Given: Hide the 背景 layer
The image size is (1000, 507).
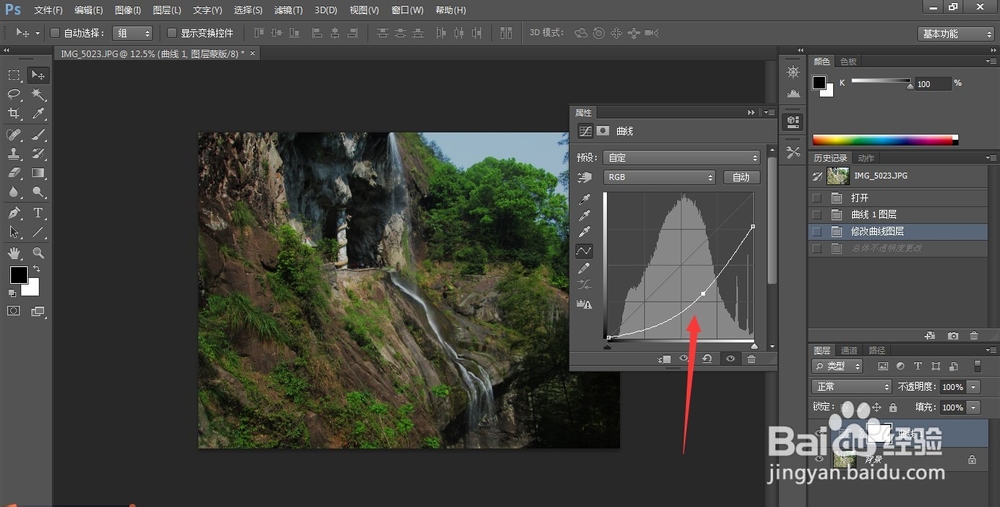Looking at the screenshot, I should click(x=820, y=459).
